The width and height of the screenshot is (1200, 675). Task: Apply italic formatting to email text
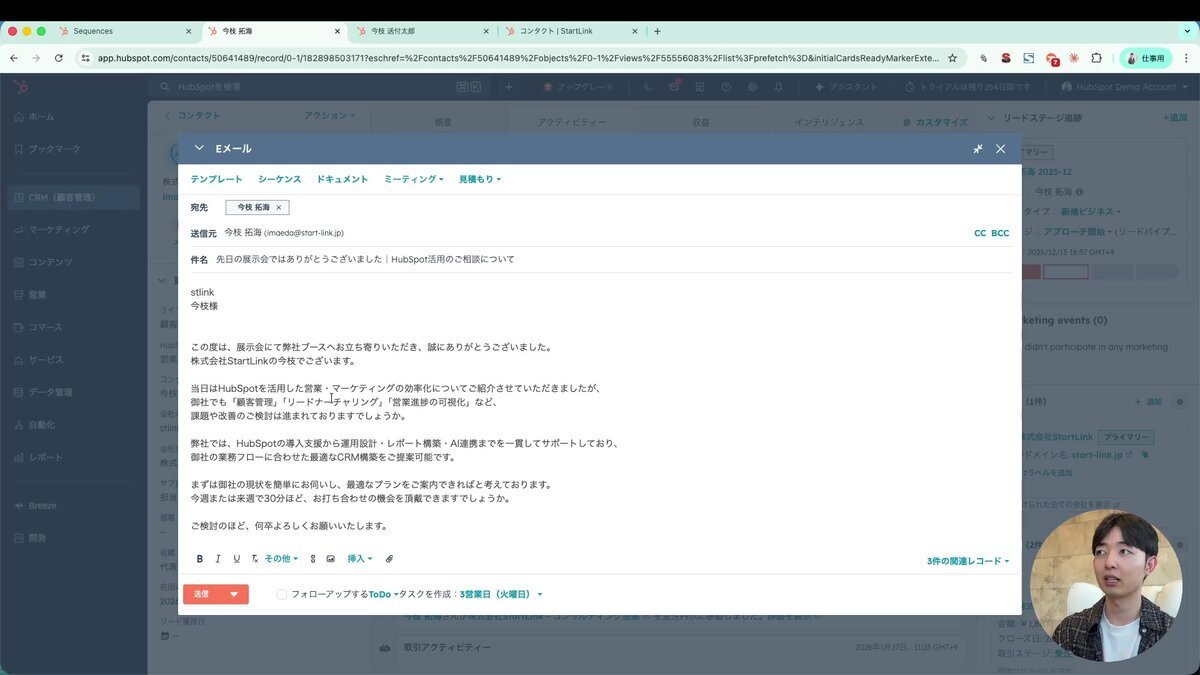(x=217, y=559)
